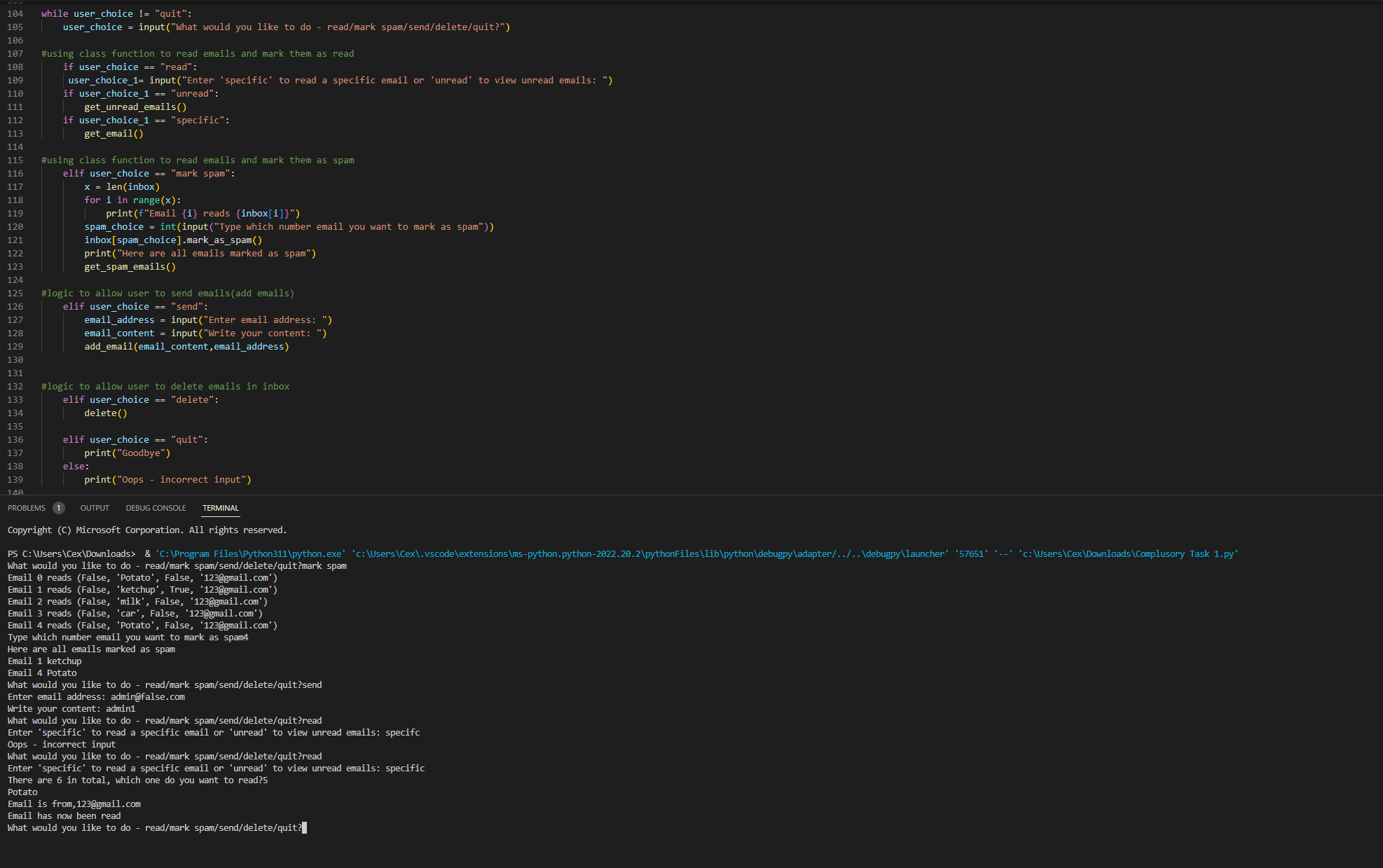Image resolution: width=1383 pixels, height=868 pixels.
Task: Click the 'while user_choice != "quit":' line
Action: tap(116, 14)
